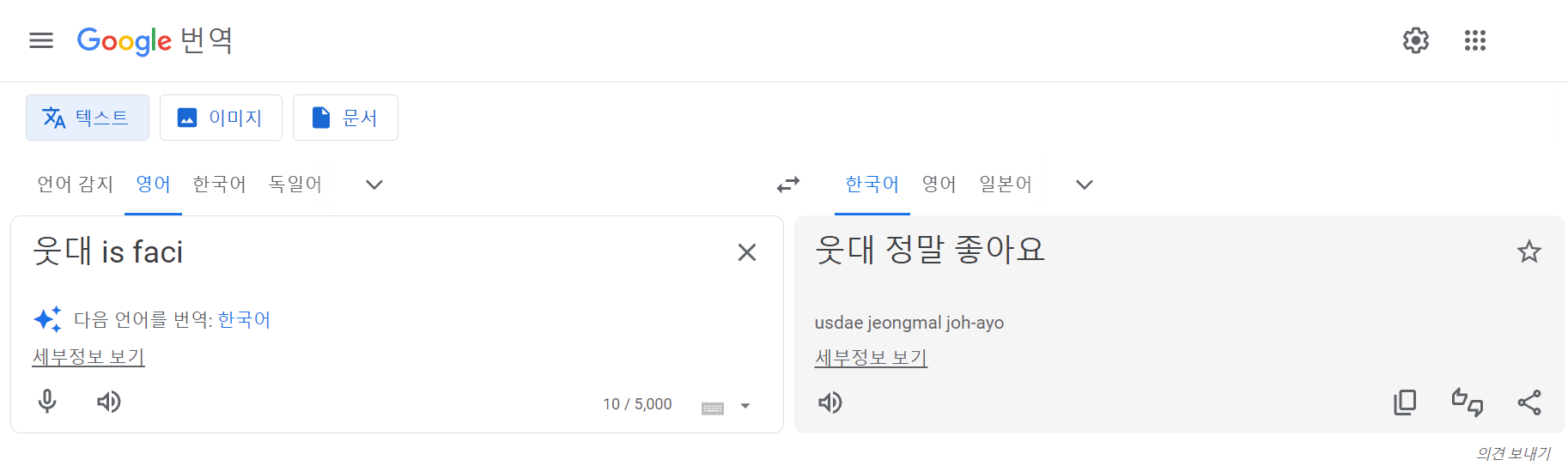
Task: Open the main hamburger menu
Action: (x=41, y=40)
